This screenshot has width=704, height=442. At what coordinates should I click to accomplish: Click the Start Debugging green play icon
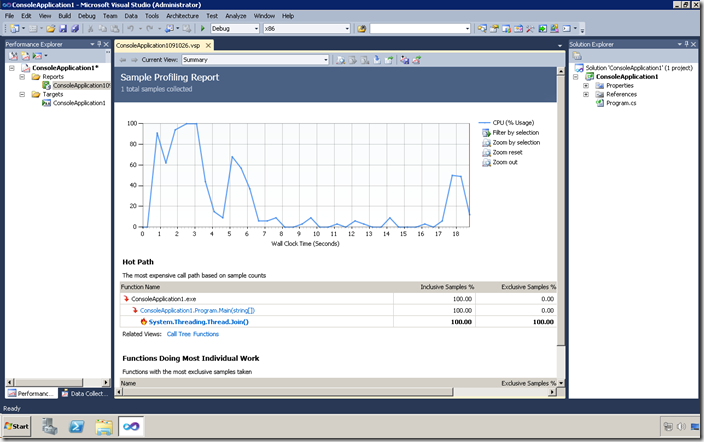click(x=203, y=29)
